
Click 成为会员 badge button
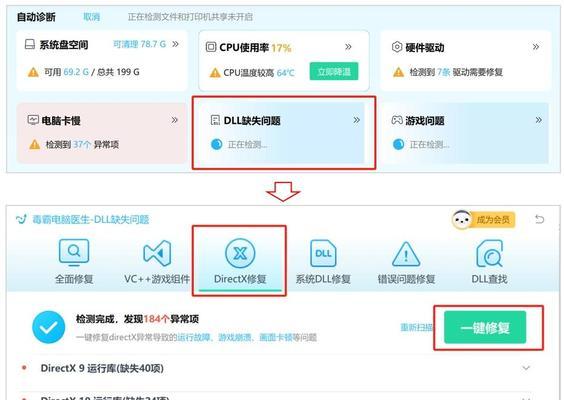[493, 219]
